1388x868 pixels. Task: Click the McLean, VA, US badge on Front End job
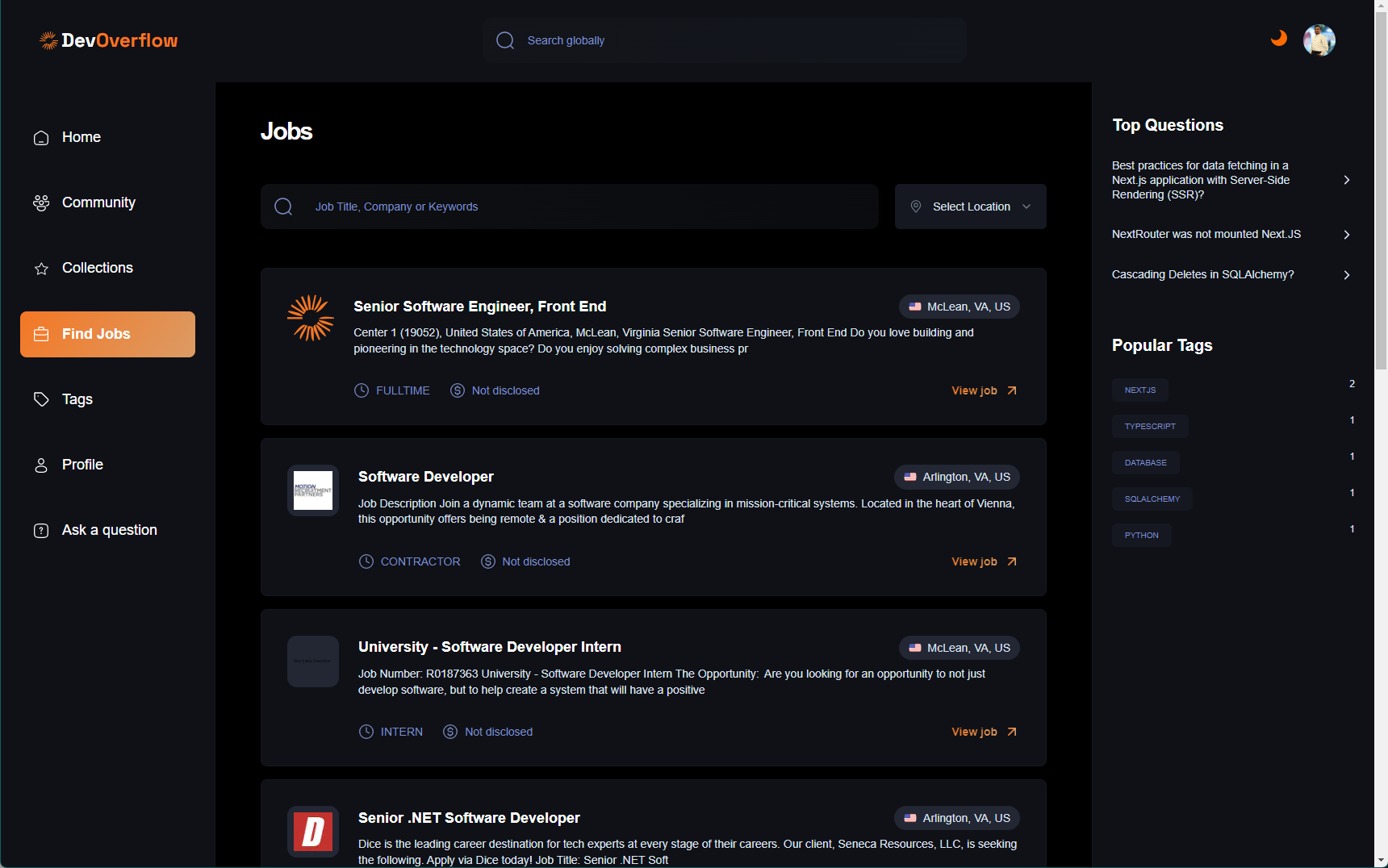(959, 307)
